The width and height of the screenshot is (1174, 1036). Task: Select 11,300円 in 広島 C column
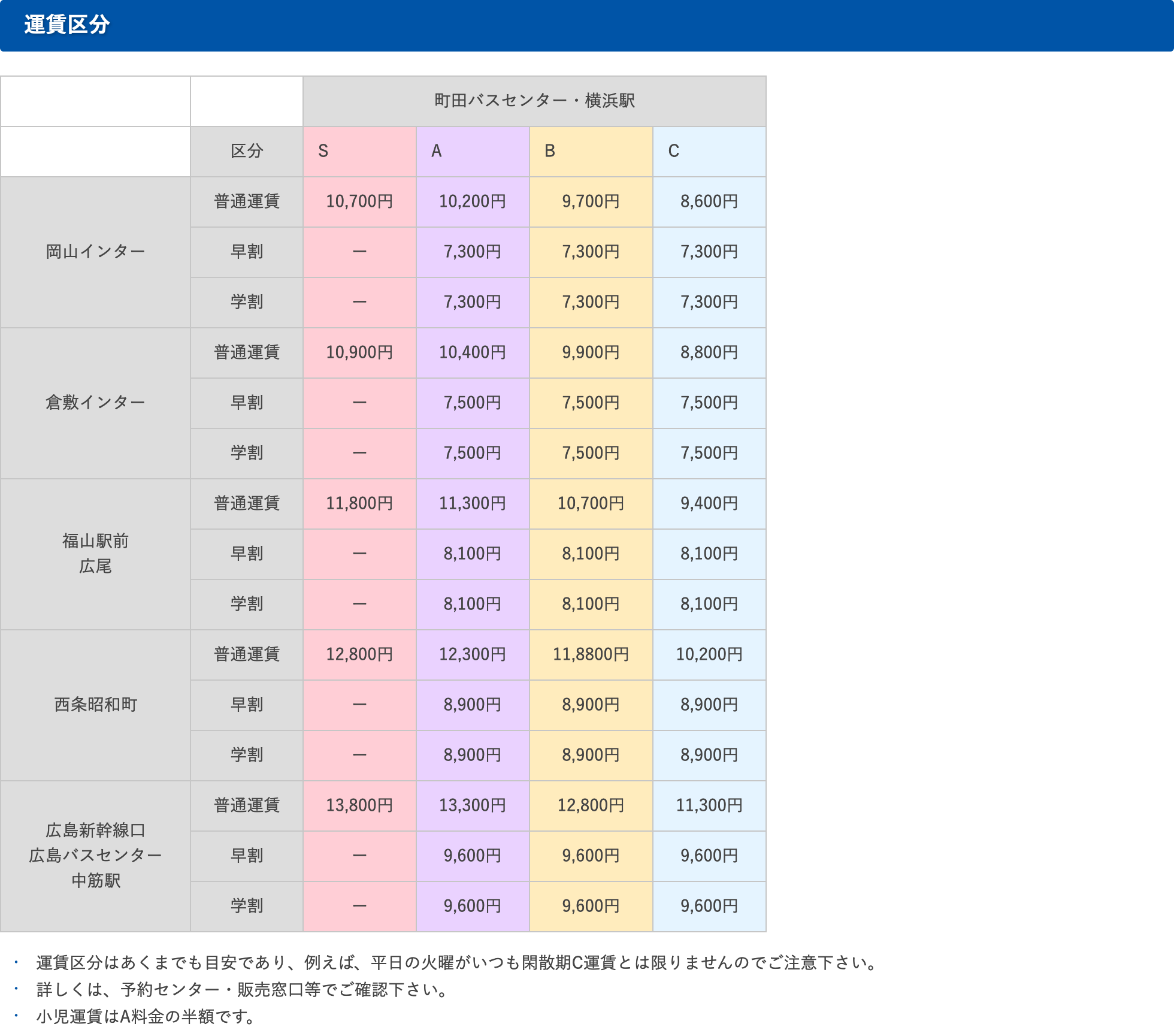[709, 805]
